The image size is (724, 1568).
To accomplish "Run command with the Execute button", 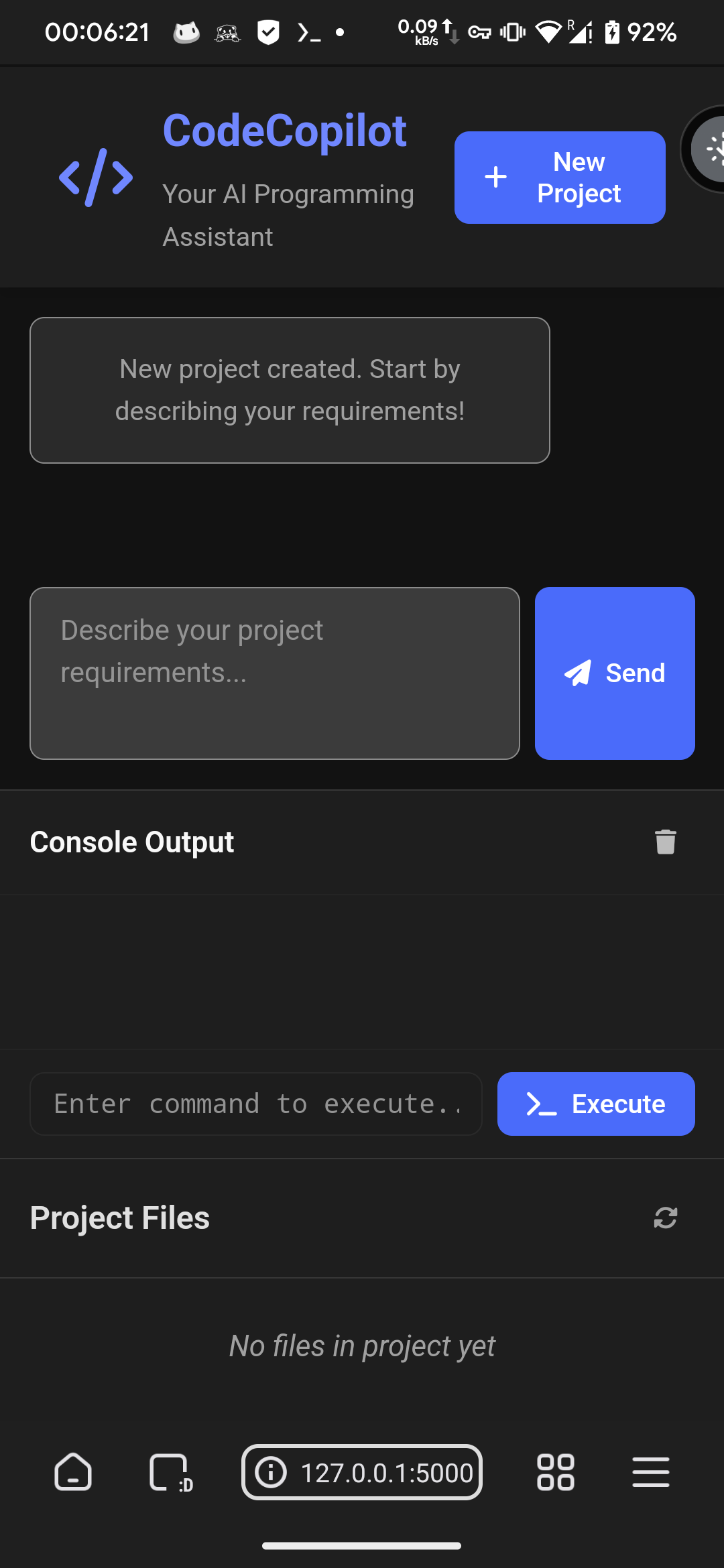I will coord(596,1104).
